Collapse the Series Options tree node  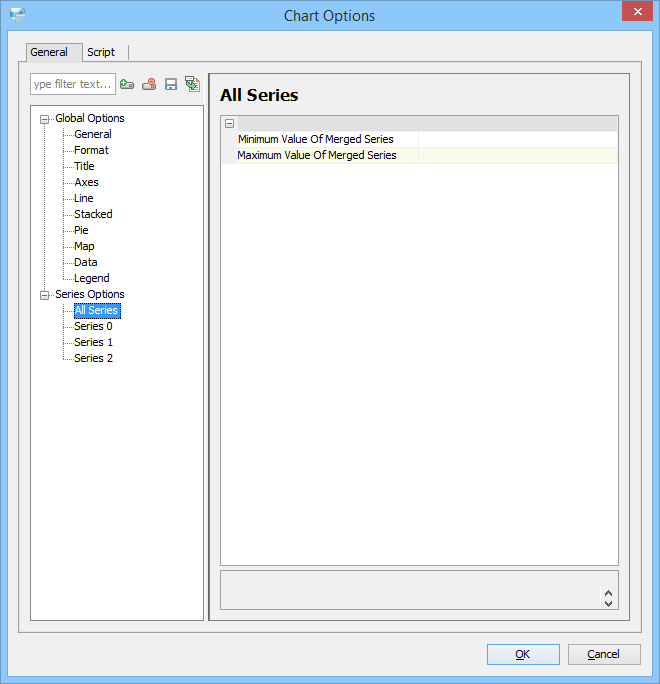pos(44,295)
